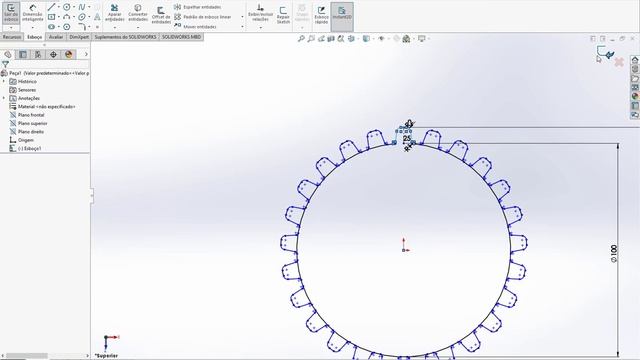This screenshot has height=360, width=640.
Task: Open the Spline tool dropdown arrow
Action: [x=89, y=7]
